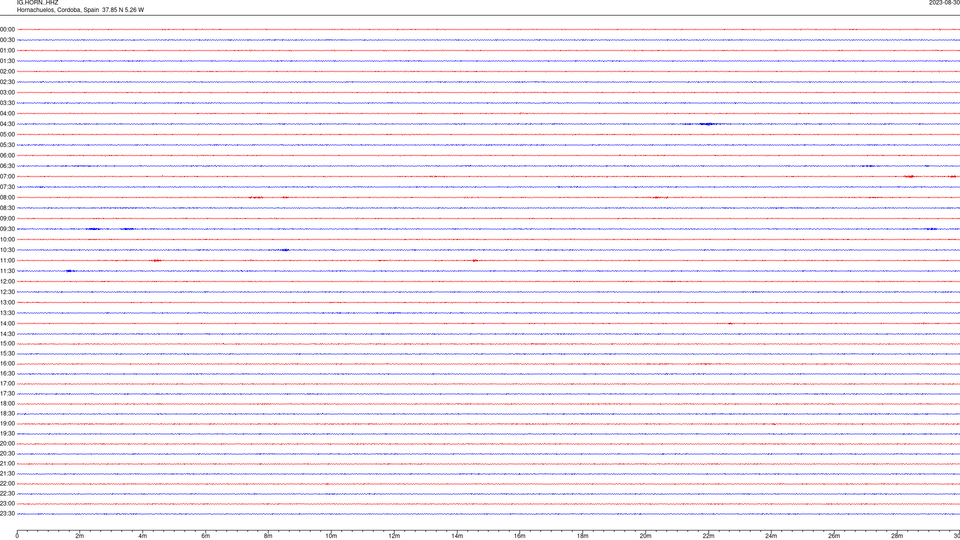This screenshot has width=960, height=540.
Task: Select the 14:30 trace label
Action: 7,334
